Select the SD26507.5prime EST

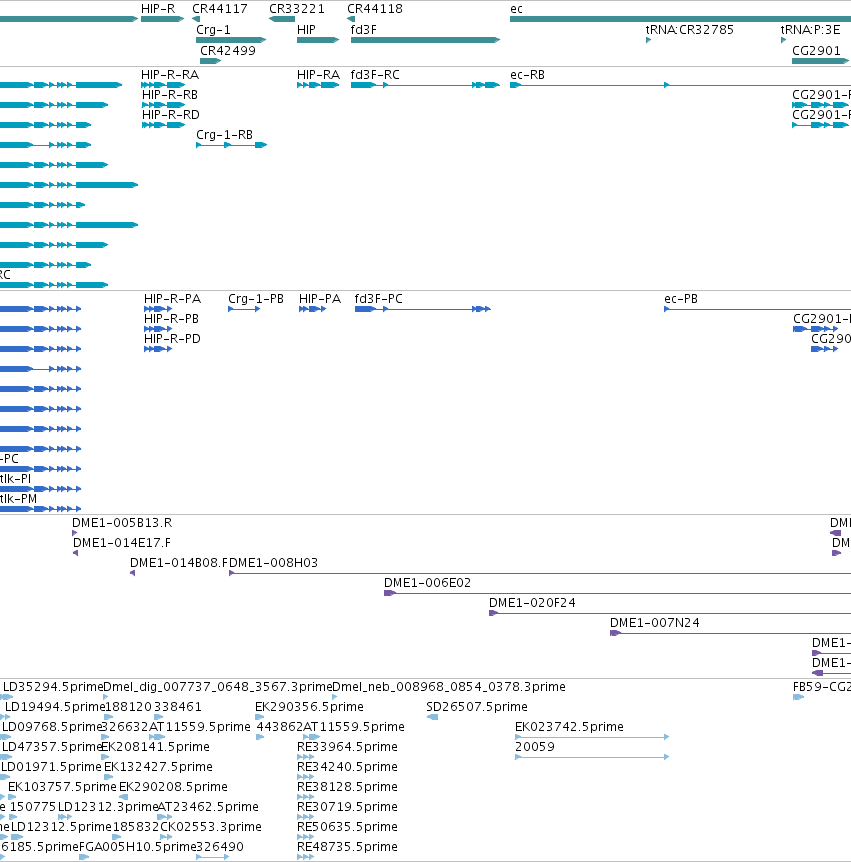[433, 717]
